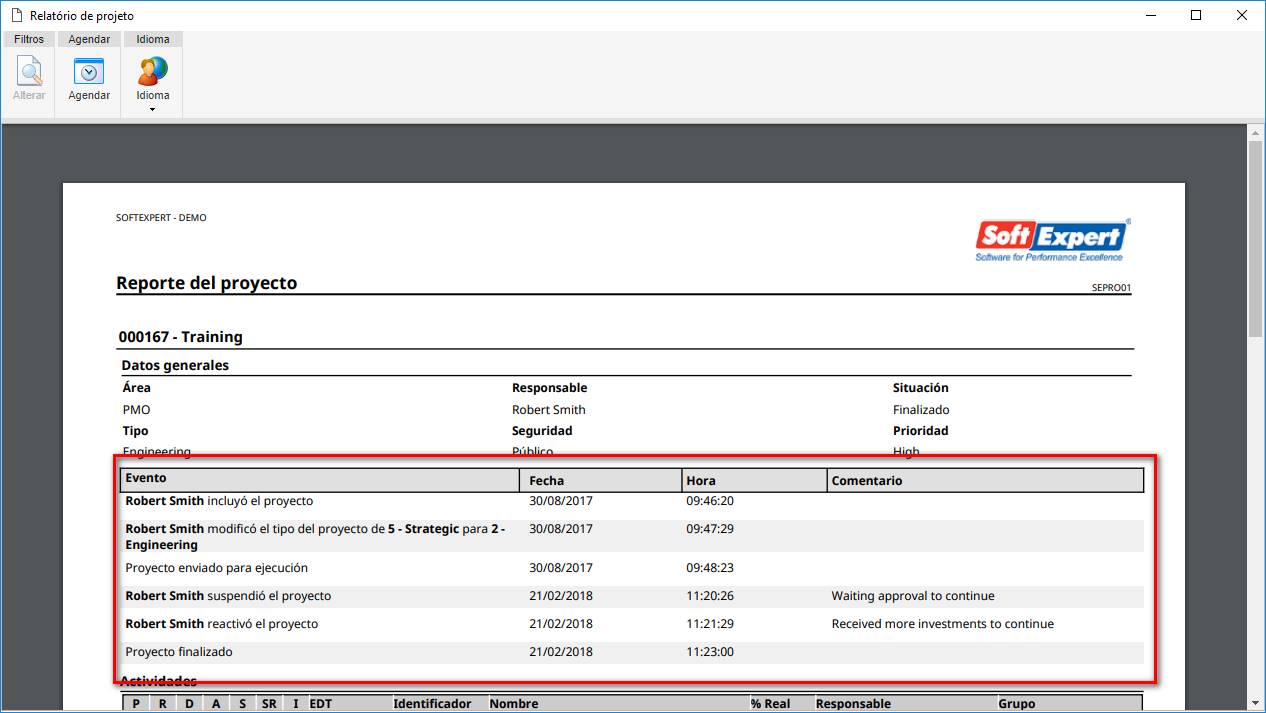Click the SoftExpert logo in report
Viewport: 1266px width, 713px height.
point(1053,241)
